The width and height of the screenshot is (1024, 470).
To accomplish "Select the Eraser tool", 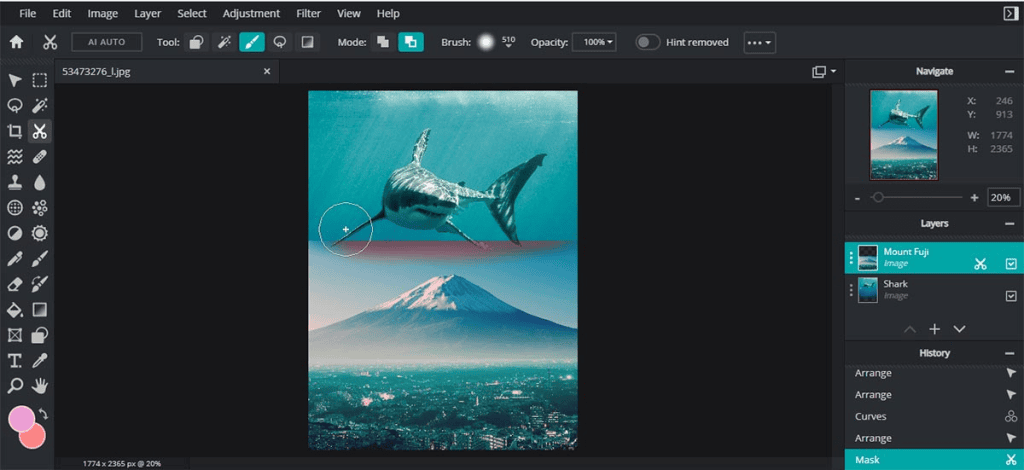I will pyautogui.click(x=15, y=284).
